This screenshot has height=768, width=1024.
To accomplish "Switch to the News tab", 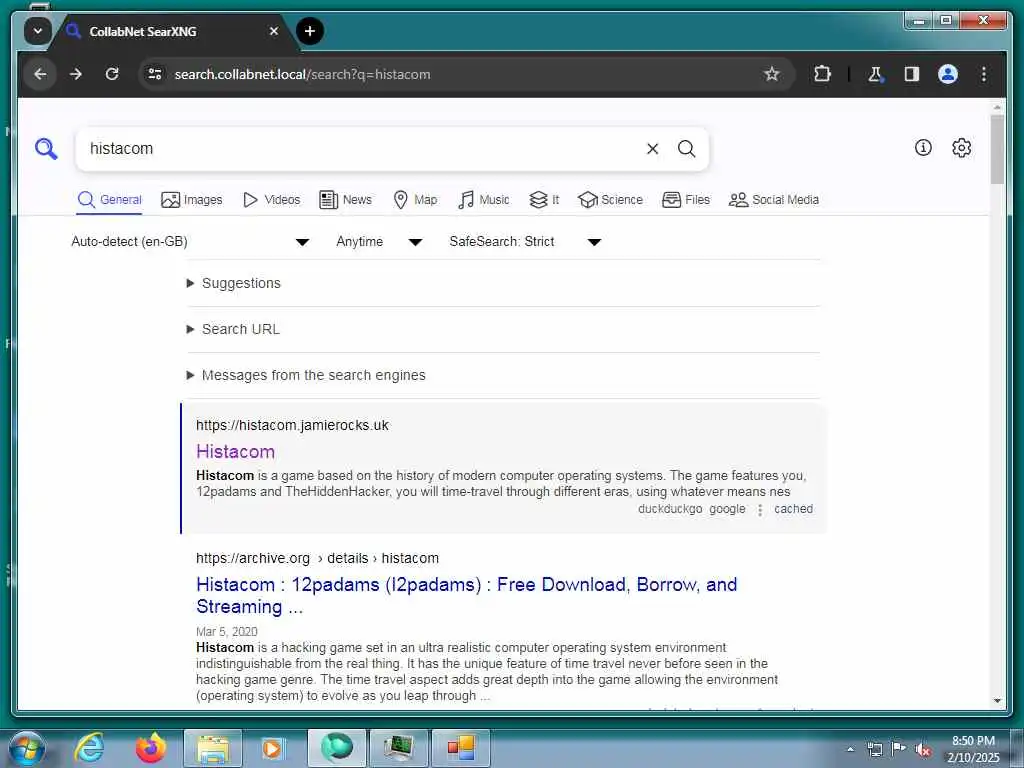I will tap(345, 200).
